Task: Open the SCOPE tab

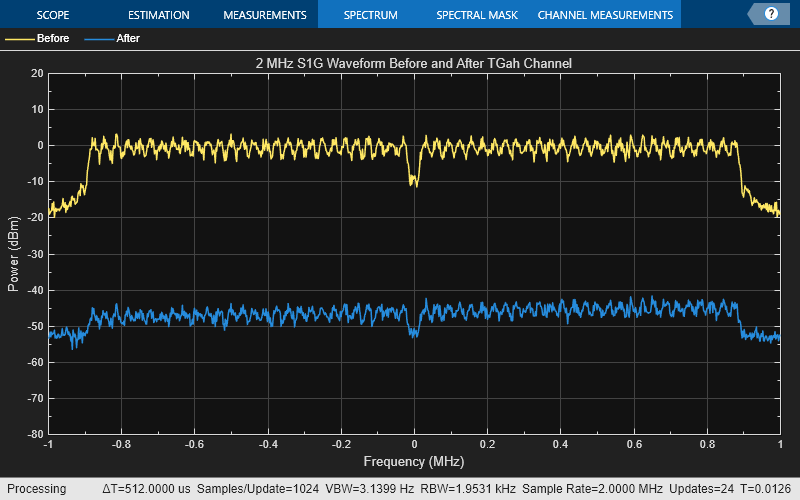Action: point(53,15)
